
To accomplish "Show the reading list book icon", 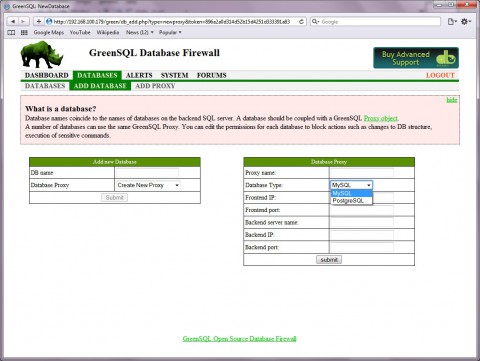I will tap(11, 32).
